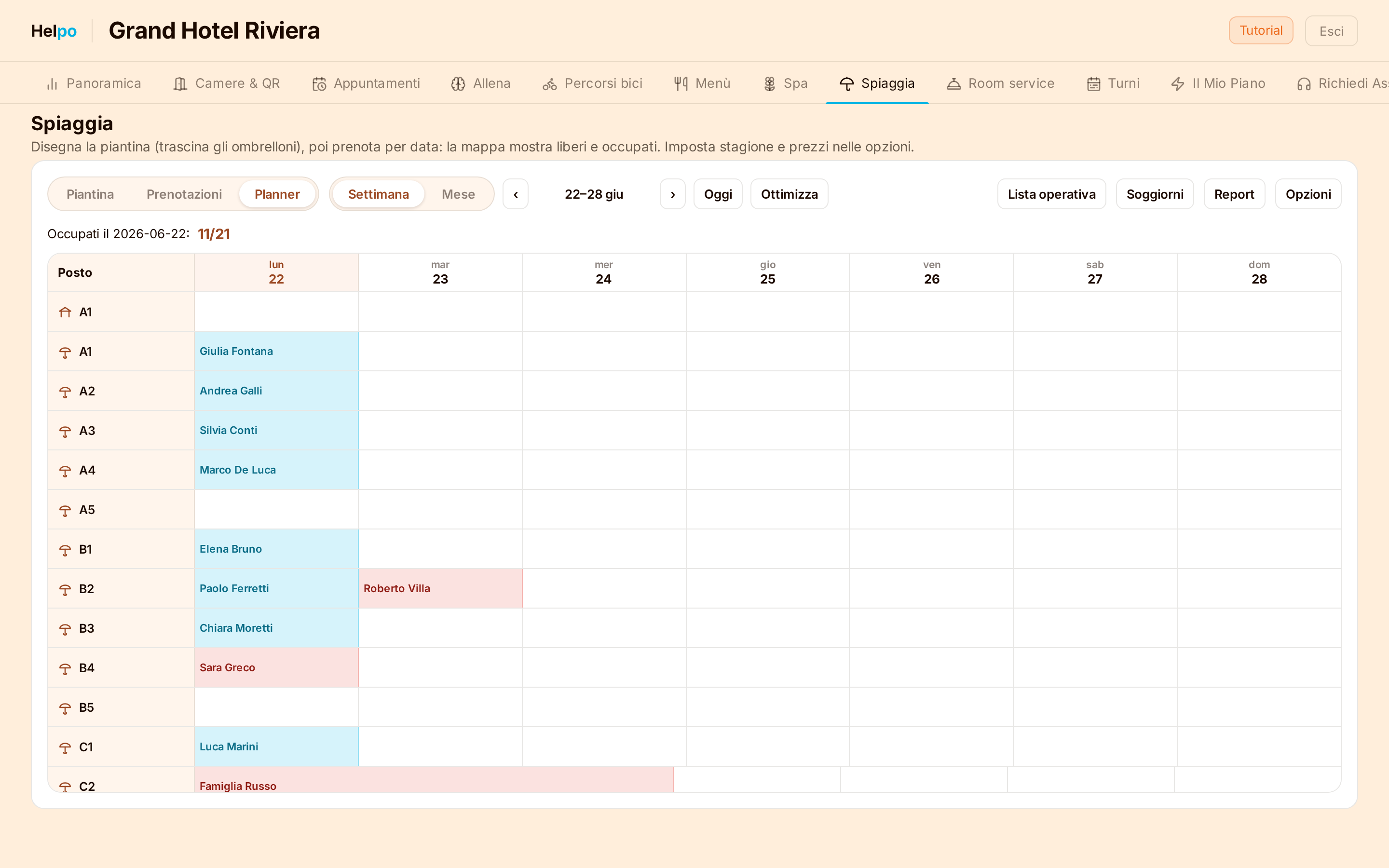Click the Turni calendar icon
Screen dimensions: 1389x868
point(1093,84)
